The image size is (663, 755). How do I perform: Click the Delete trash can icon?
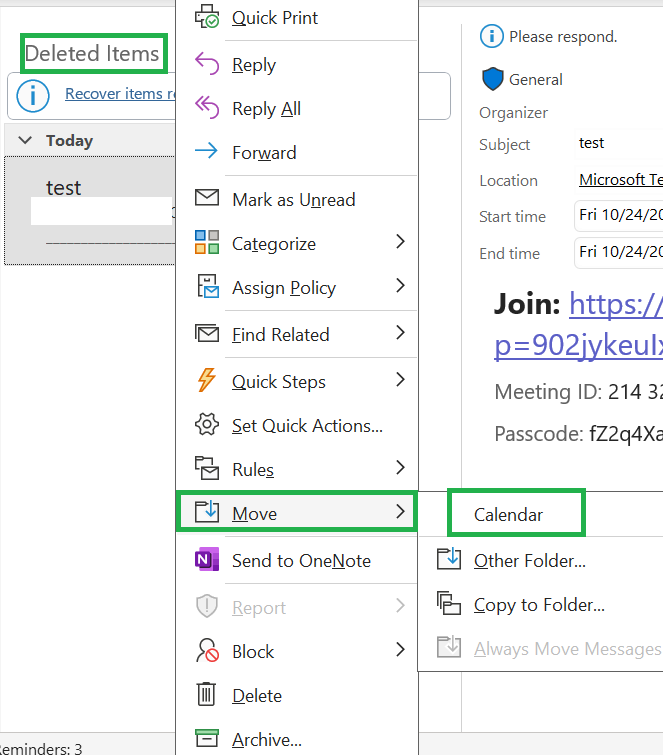[x=207, y=694]
